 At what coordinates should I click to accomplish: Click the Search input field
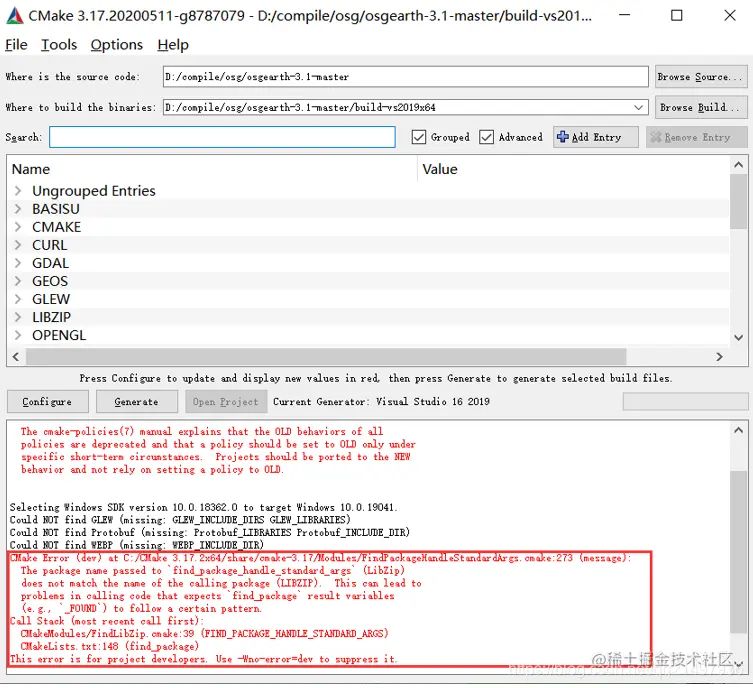point(222,137)
